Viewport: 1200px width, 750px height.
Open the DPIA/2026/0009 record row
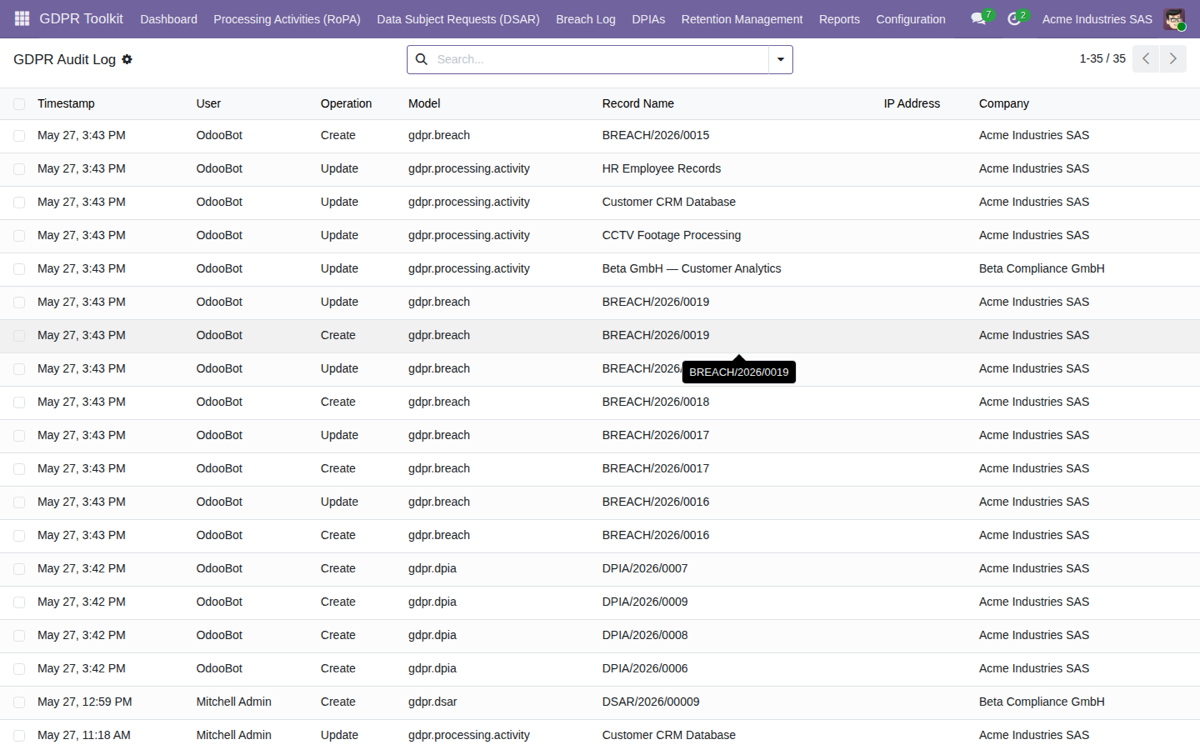[600, 602]
